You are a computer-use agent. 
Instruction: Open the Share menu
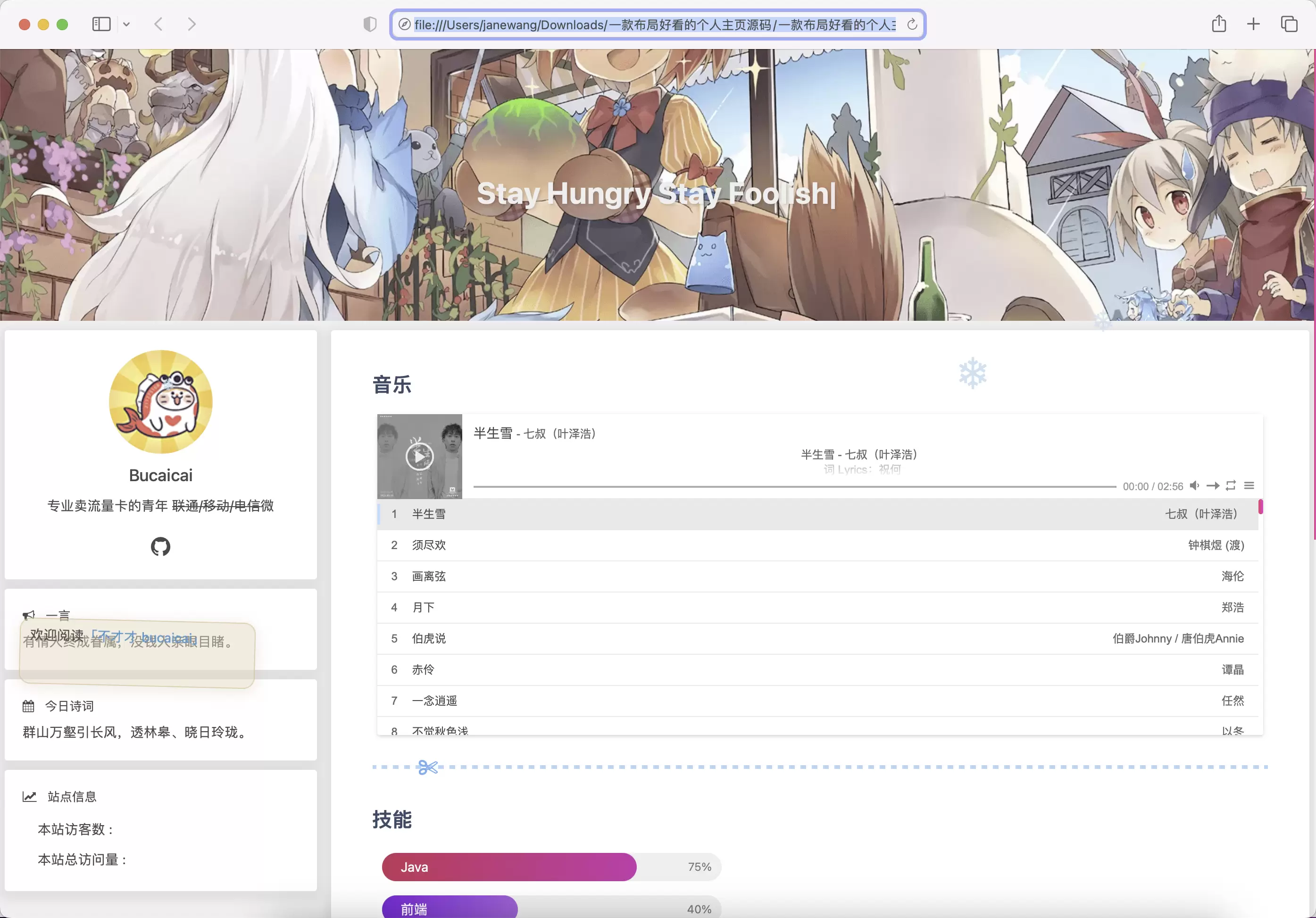(1219, 24)
